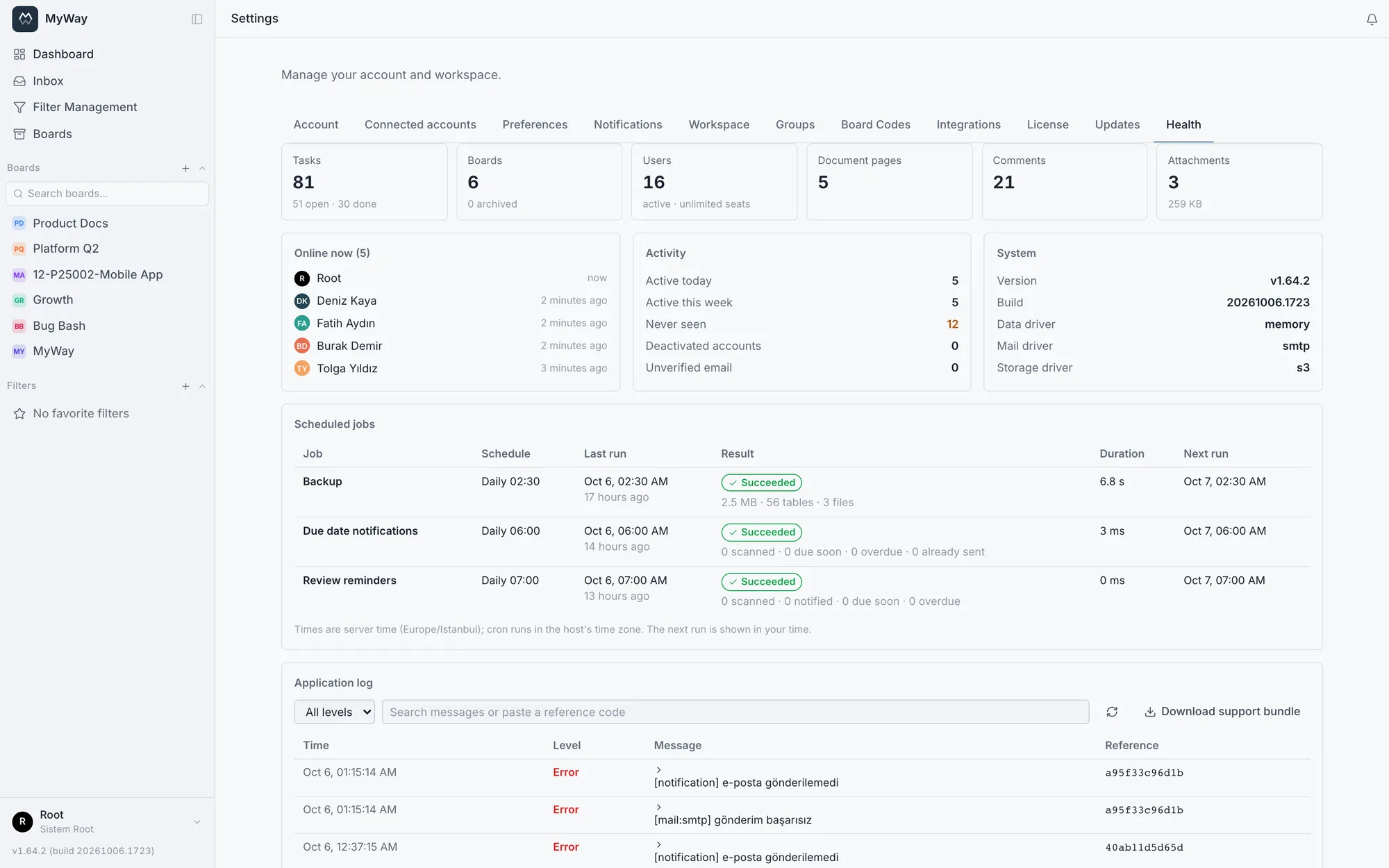This screenshot has width=1389, height=868.
Task: Open the All levels dropdown
Action: [335, 712]
